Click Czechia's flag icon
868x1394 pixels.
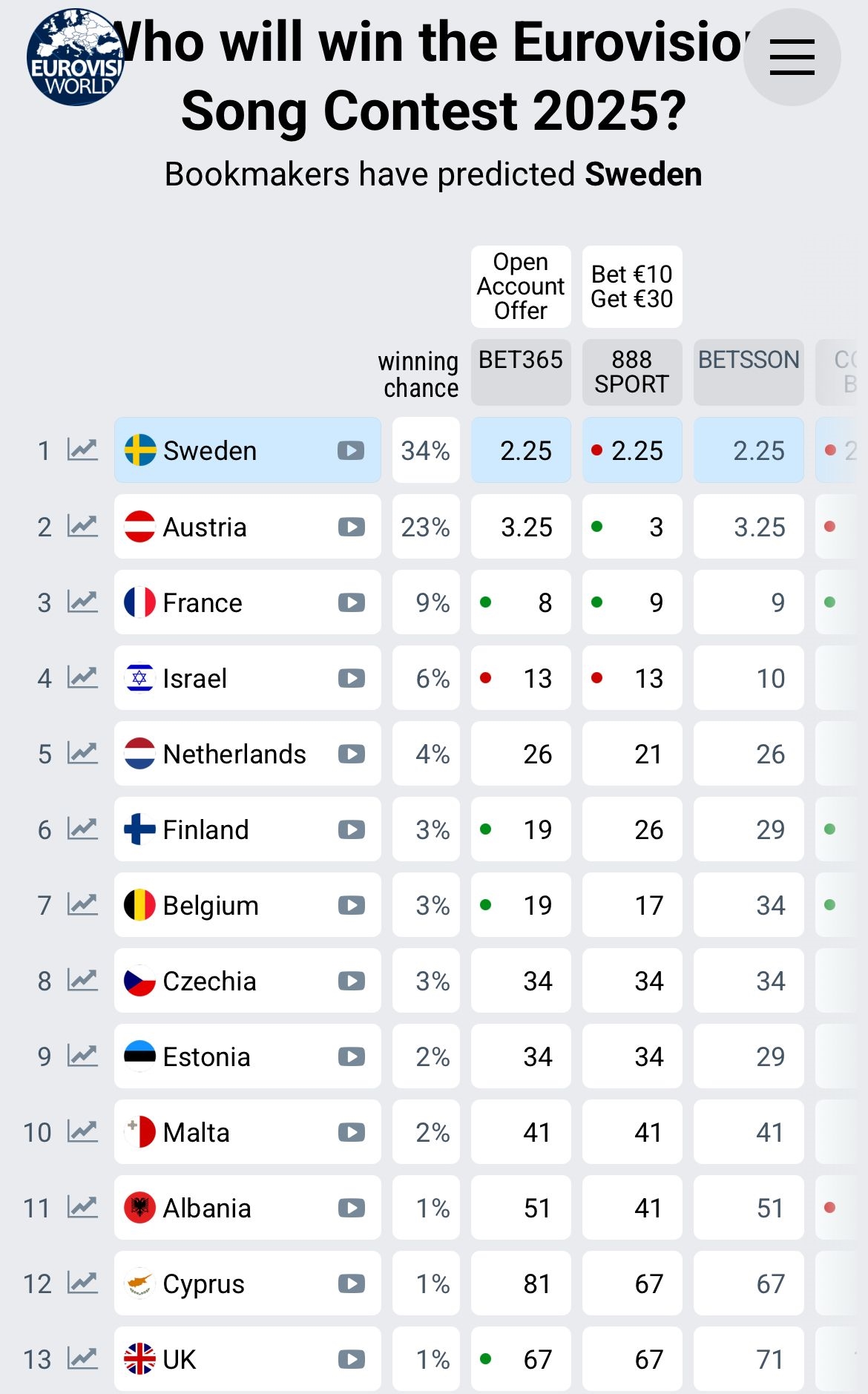pos(139,981)
